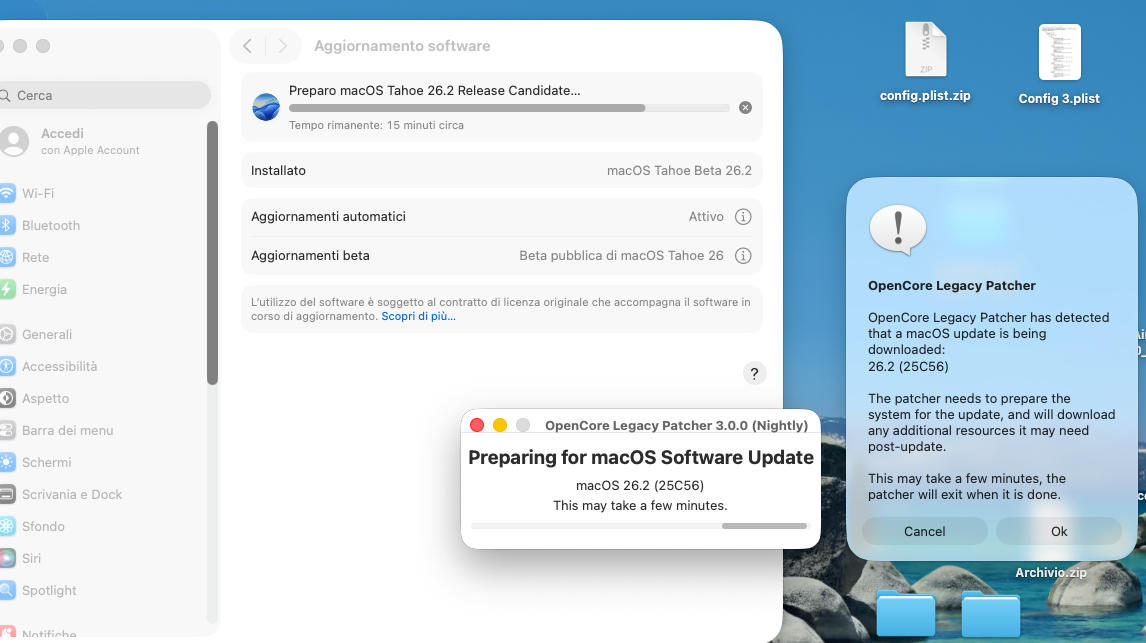This screenshot has height=643, width=1146.
Task: Click the Energia lightning icon
Action: (x=7, y=289)
